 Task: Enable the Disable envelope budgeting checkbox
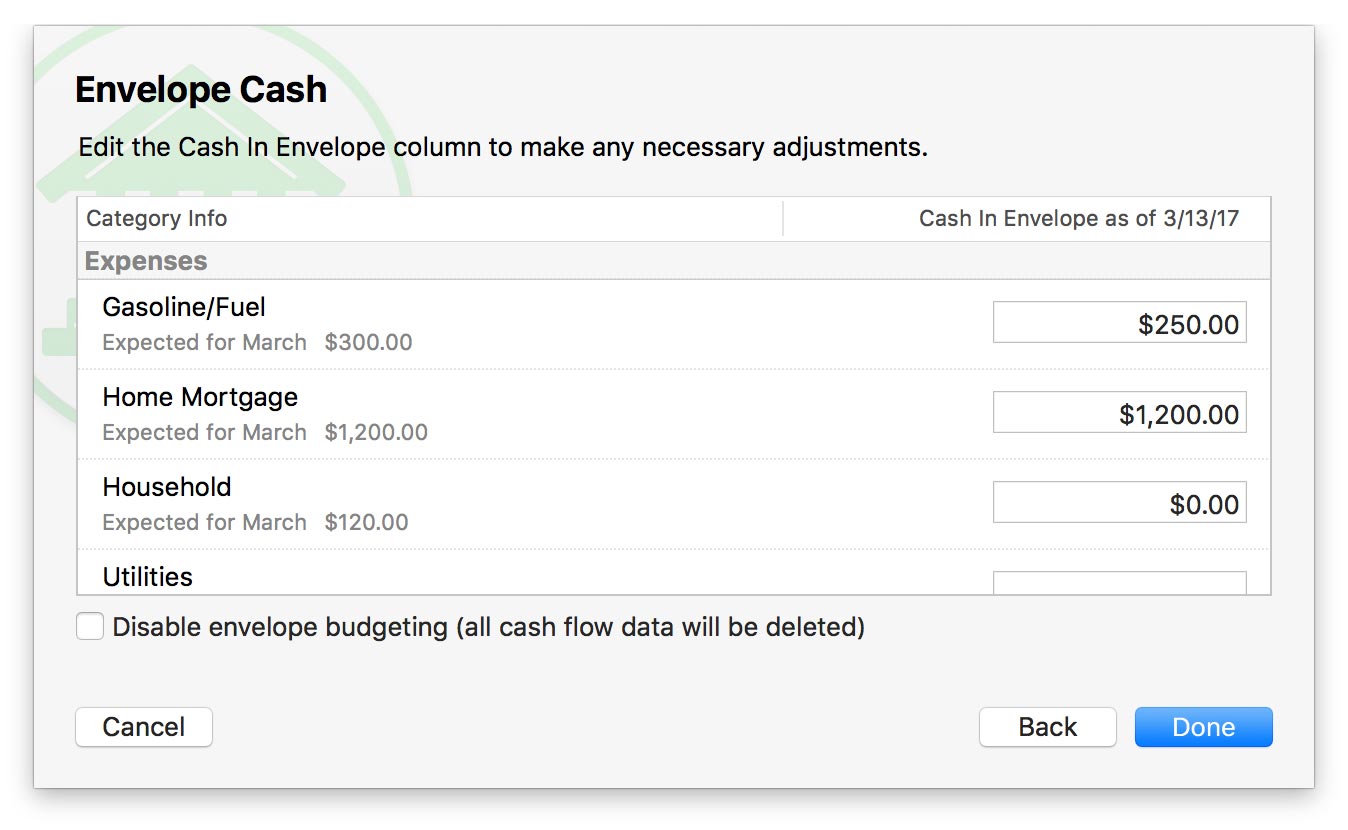[x=90, y=627]
